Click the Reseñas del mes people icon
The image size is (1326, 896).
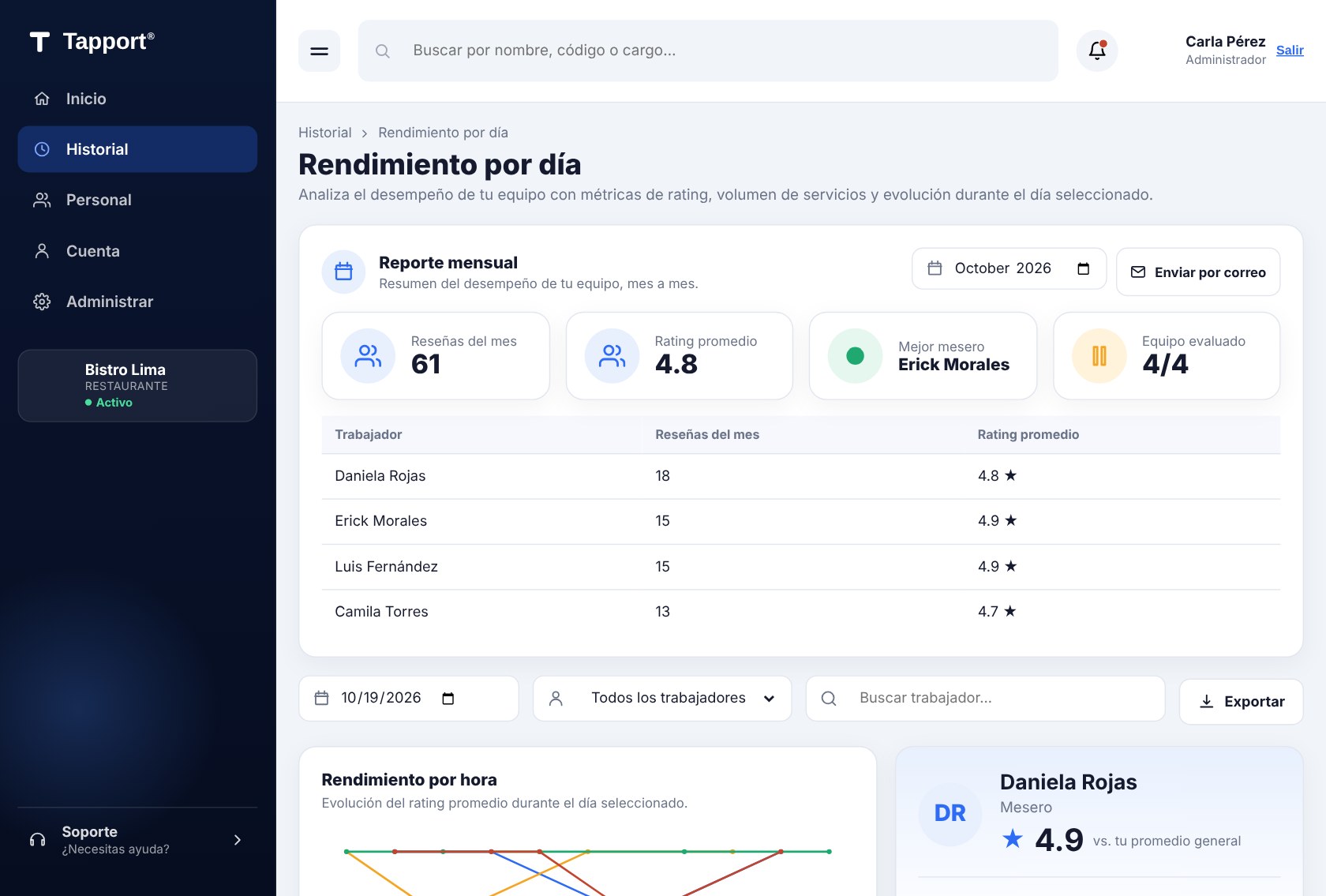(x=368, y=356)
